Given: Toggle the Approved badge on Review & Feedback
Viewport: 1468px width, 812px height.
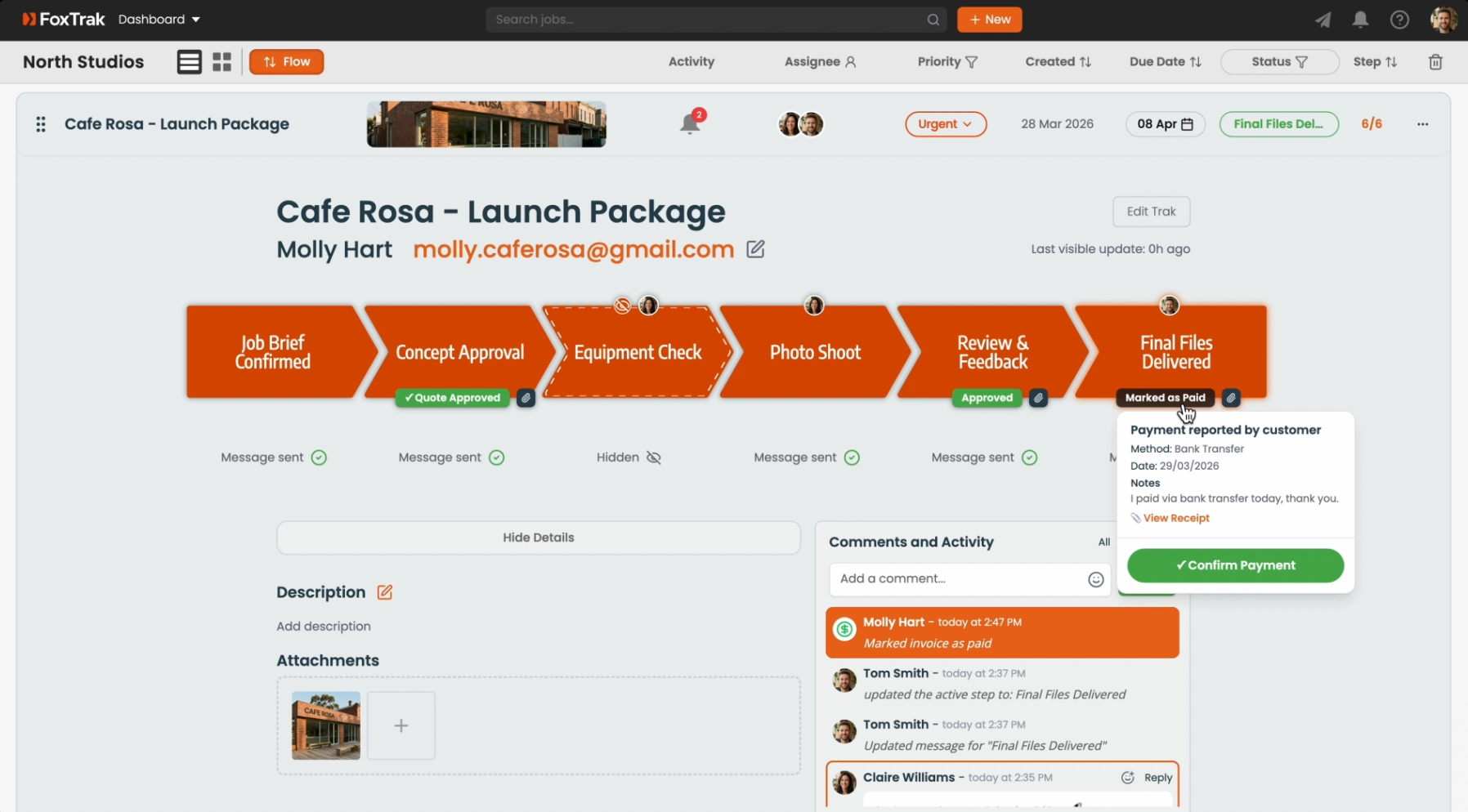Looking at the screenshot, I should point(987,398).
